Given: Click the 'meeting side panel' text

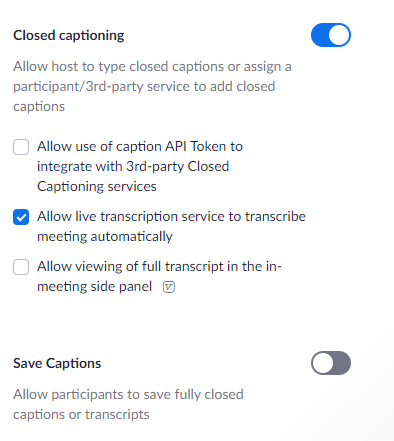Looking at the screenshot, I should (x=94, y=286).
